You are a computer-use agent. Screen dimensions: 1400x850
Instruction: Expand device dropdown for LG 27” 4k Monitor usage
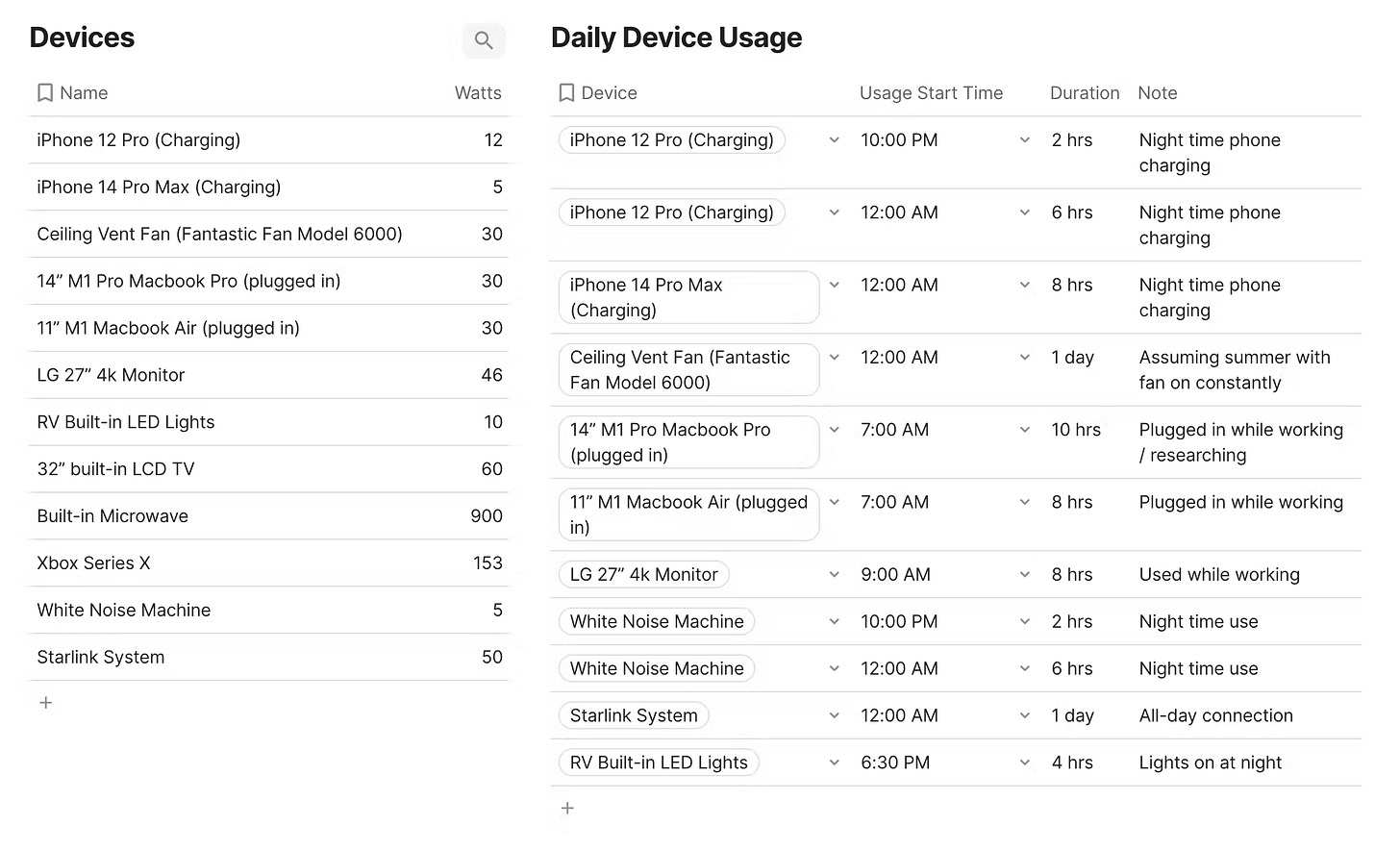pyautogui.click(x=835, y=575)
